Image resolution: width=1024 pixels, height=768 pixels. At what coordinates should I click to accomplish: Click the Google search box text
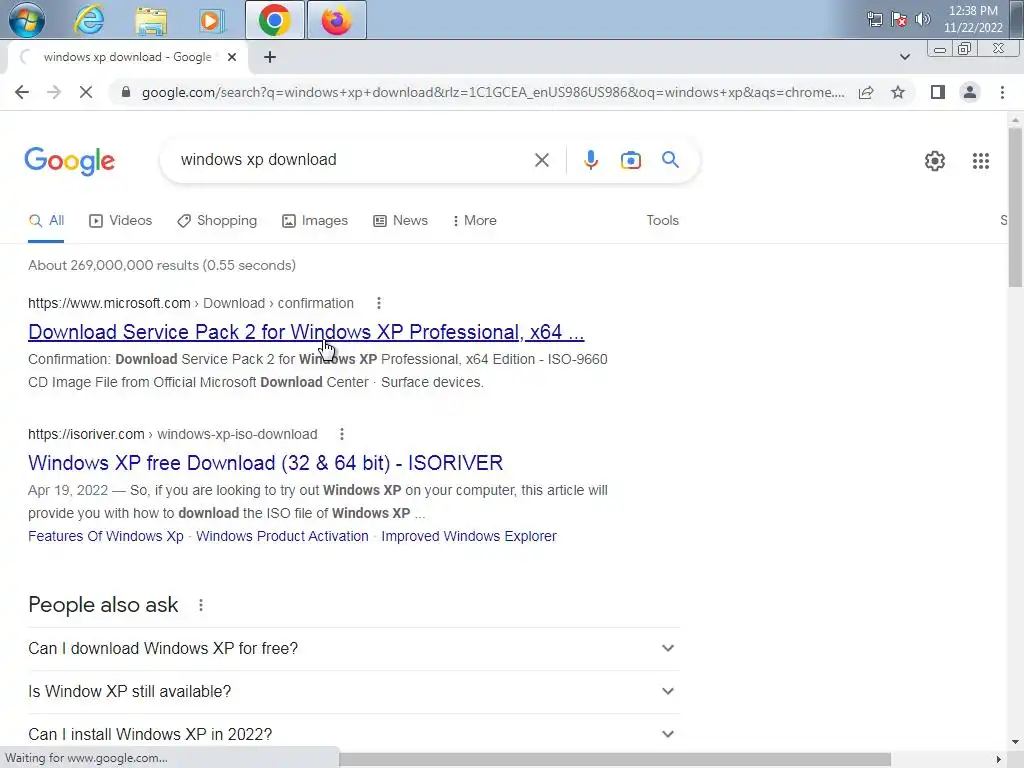point(259,160)
